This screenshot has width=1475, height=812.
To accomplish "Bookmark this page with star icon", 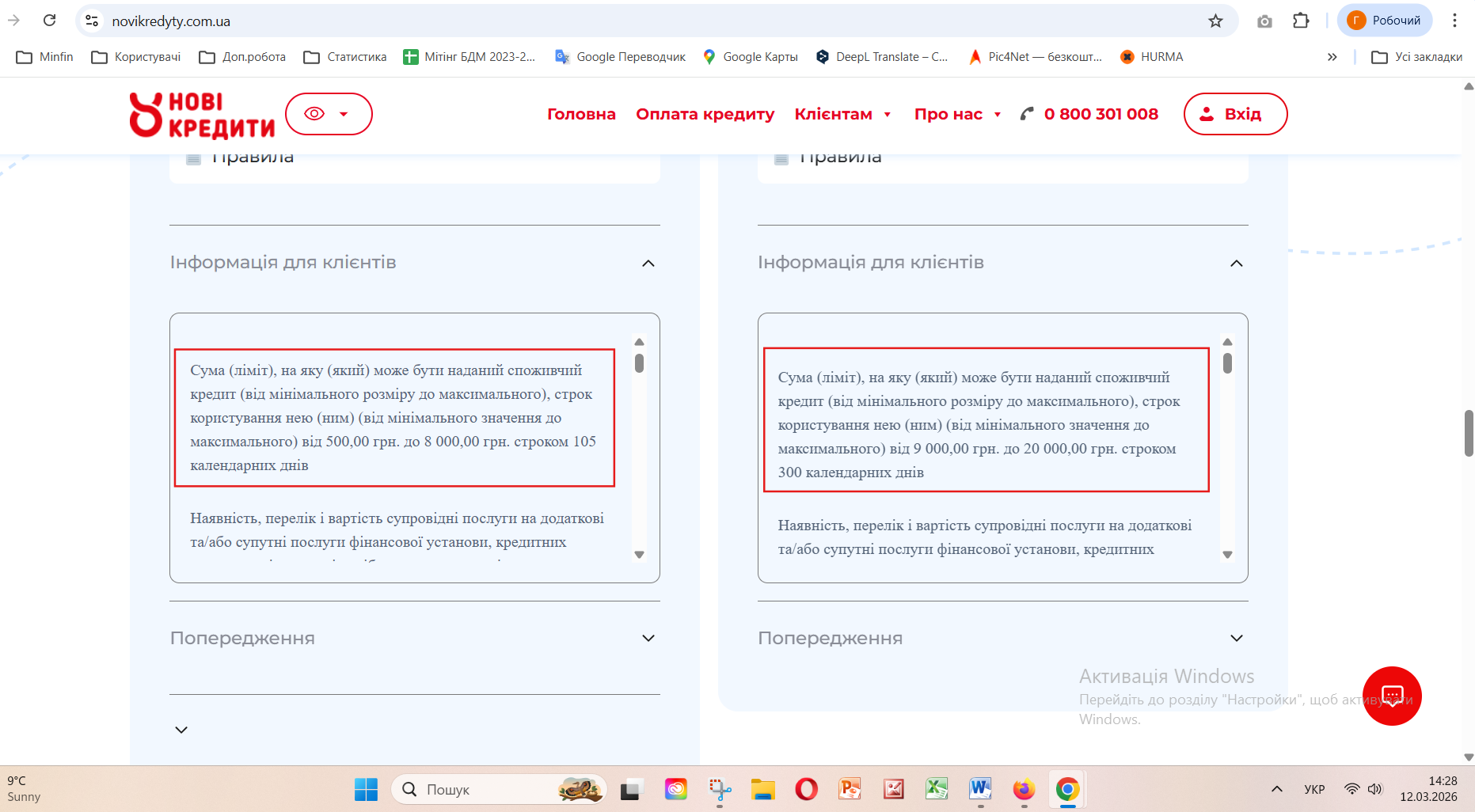I will tap(1215, 21).
